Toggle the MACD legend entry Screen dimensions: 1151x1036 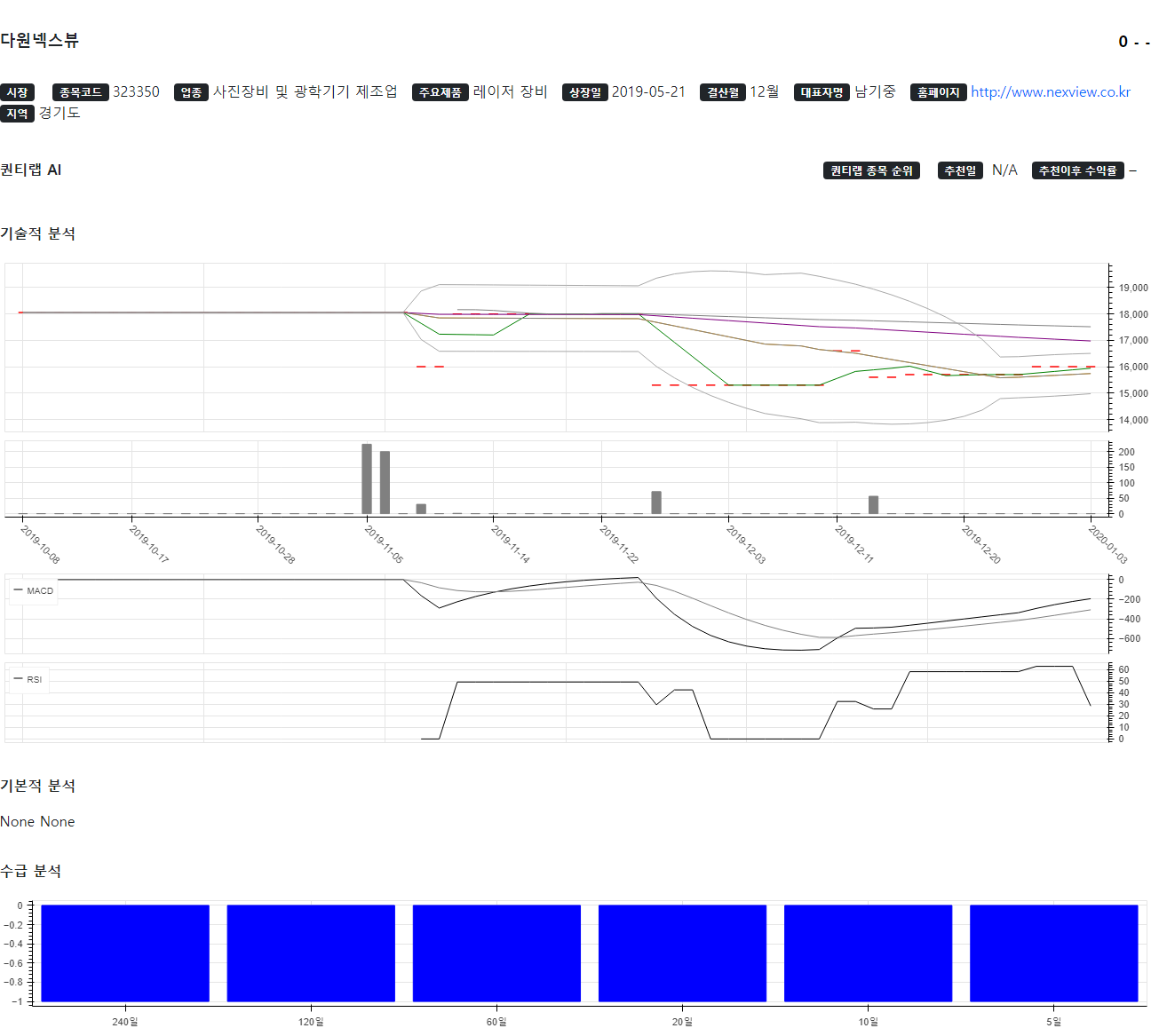pos(34,590)
